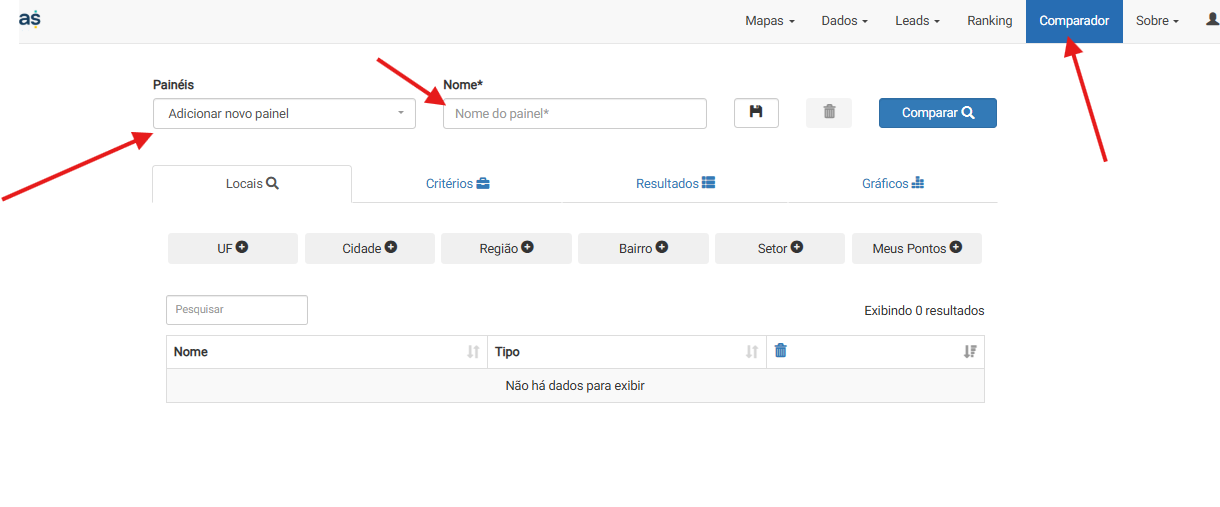Sort table by Nome column
The image size is (1220, 507).
click(473, 352)
